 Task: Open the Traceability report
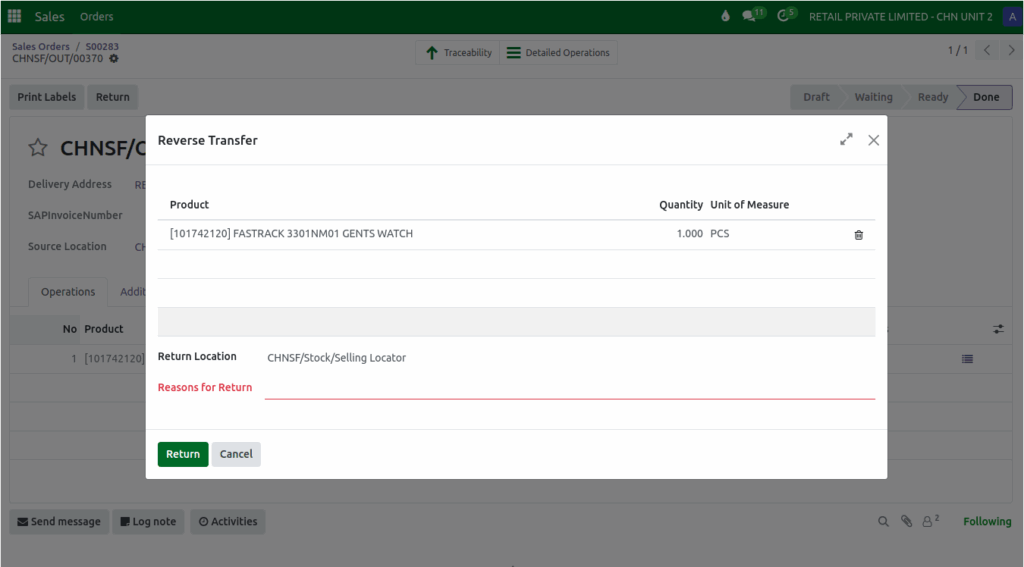coord(458,52)
